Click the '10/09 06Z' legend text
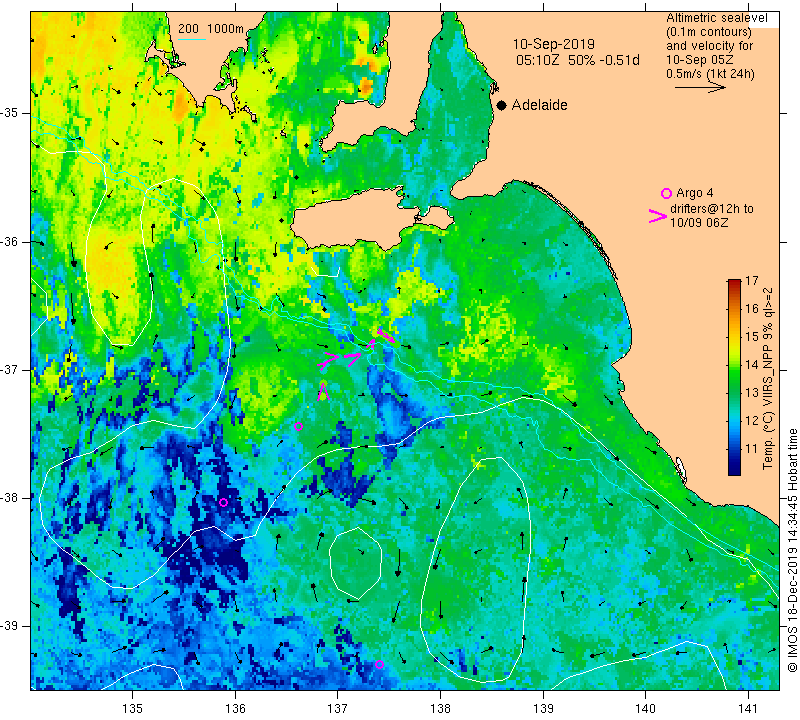This screenshot has width=800, height=720. (x=698, y=223)
